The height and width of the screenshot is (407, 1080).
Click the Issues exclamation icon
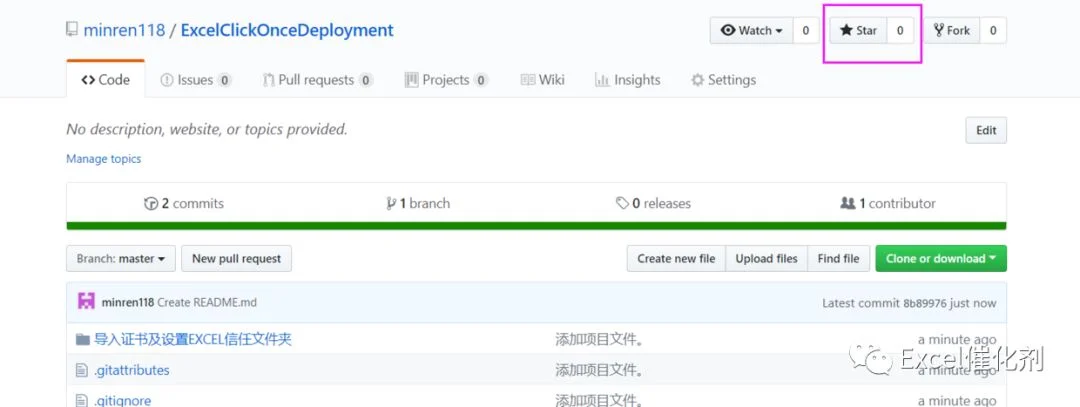pyautogui.click(x=167, y=80)
